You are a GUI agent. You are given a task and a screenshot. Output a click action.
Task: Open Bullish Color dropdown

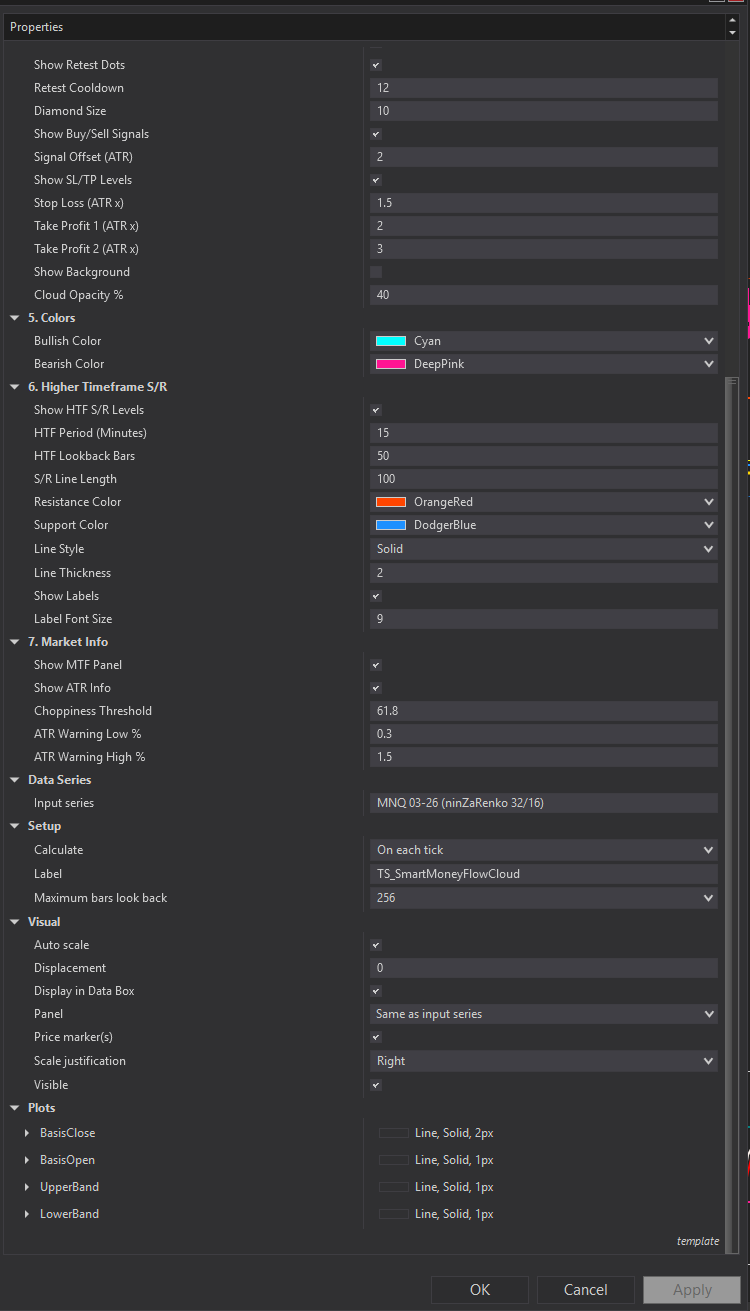[x=543, y=341]
